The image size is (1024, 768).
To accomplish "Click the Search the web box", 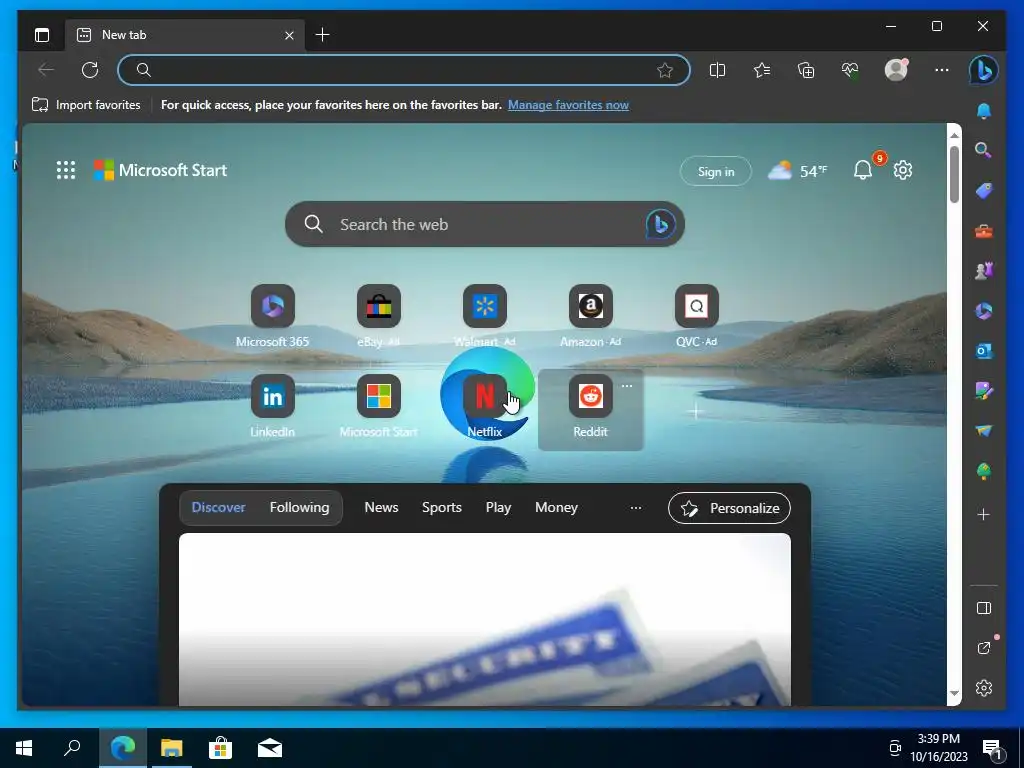I will (x=485, y=224).
